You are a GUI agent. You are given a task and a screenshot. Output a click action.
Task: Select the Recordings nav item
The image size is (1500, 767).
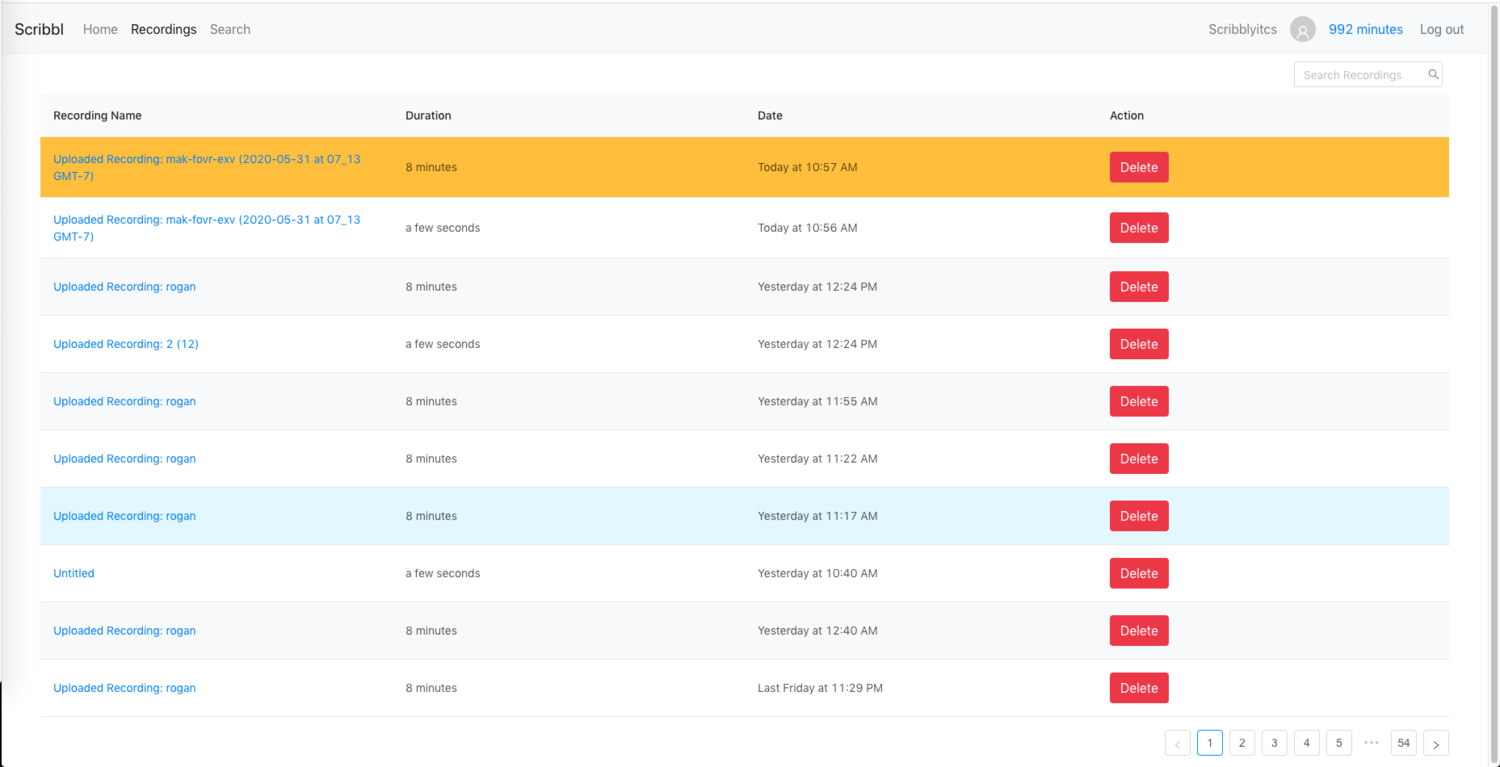tap(164, 29)
